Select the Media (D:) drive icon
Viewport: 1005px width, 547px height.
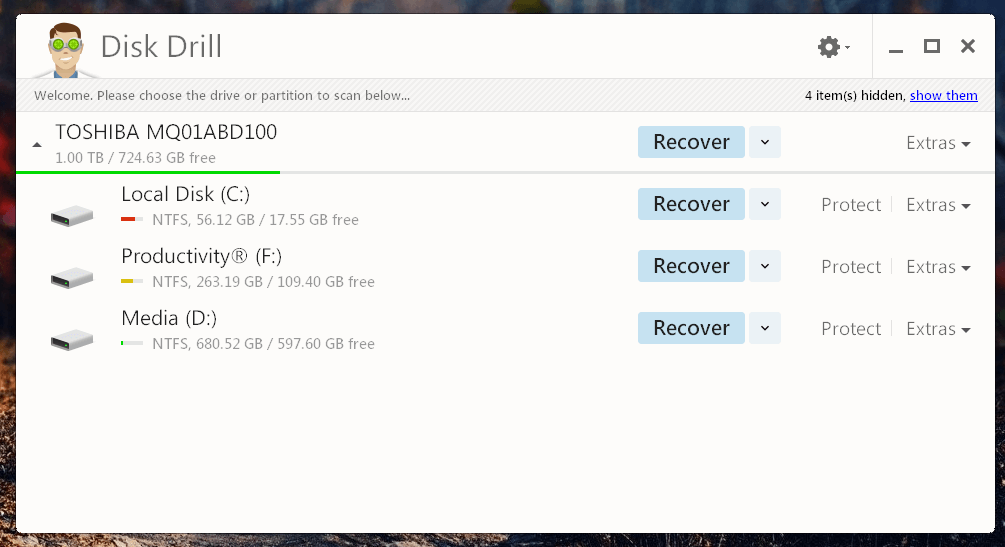(x=72, y=340)
